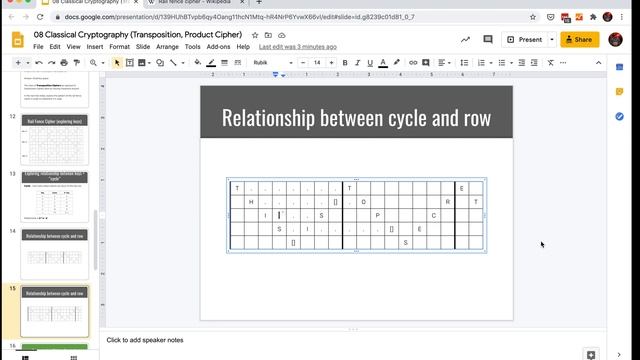The image size is (640, 360).
Task: Toggle bold formatting
Action: [345, 63]
